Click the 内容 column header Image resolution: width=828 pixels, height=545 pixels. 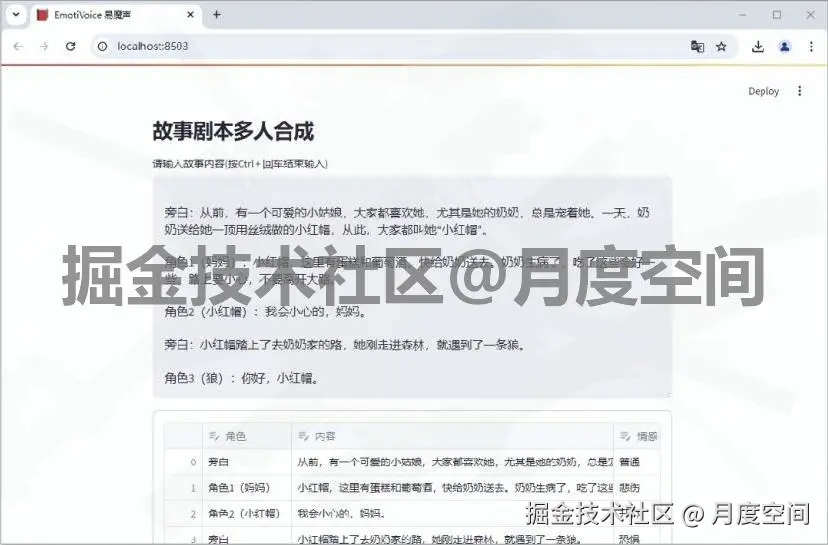(453, 436)
